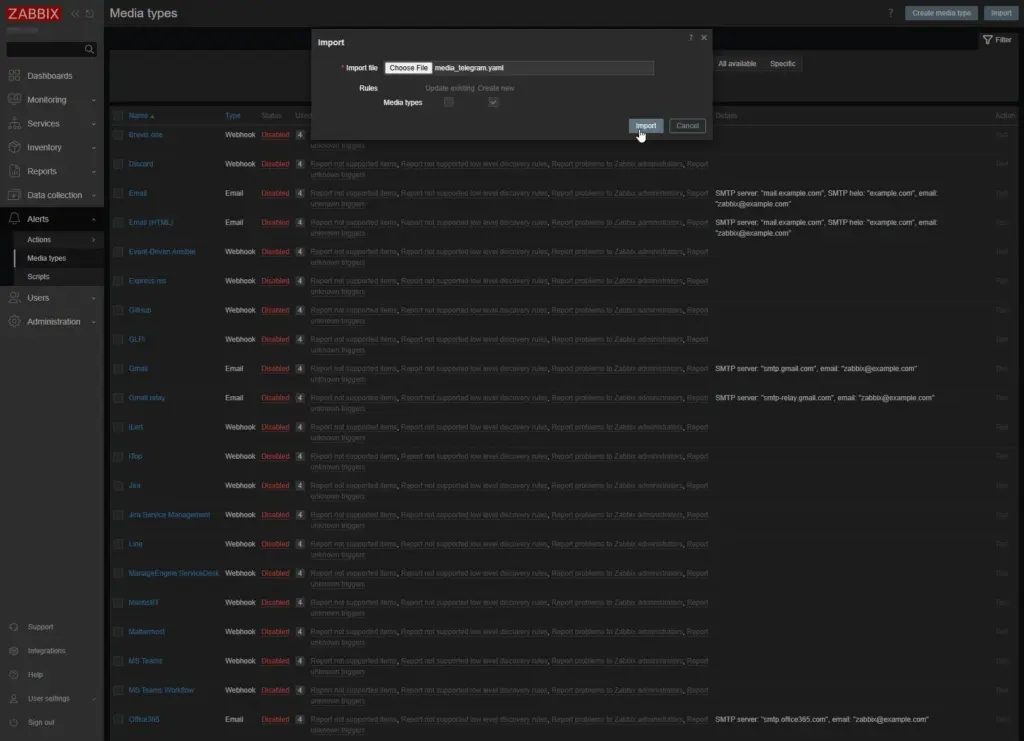Image resolution: width=1024 pixels, height=741 pixels.
Task: Expand the Reports menu chevron
Action: coord(93,172)
